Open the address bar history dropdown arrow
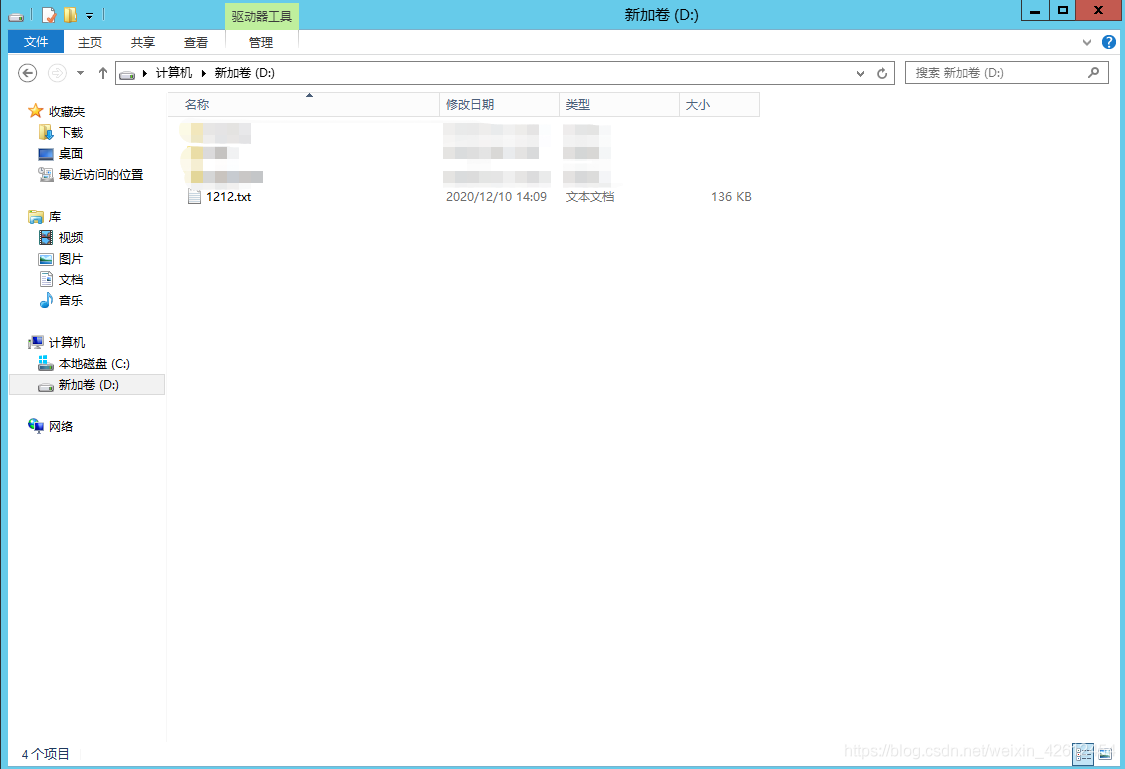 point(860,72)
